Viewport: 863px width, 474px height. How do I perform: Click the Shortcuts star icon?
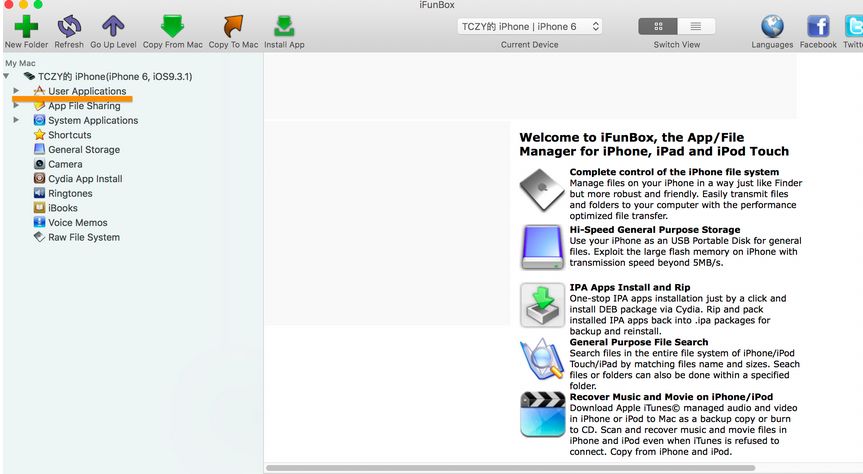[39, 134]
